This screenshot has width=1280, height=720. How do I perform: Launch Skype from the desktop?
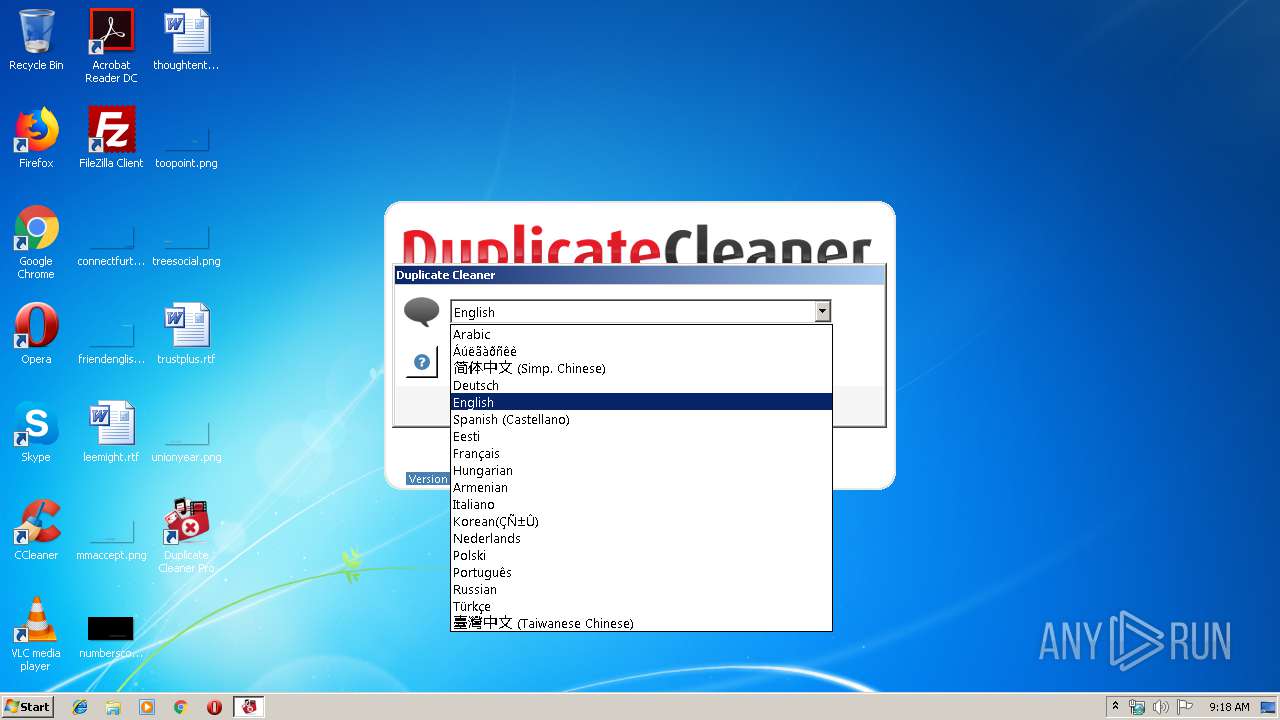(x=36, y=432)
